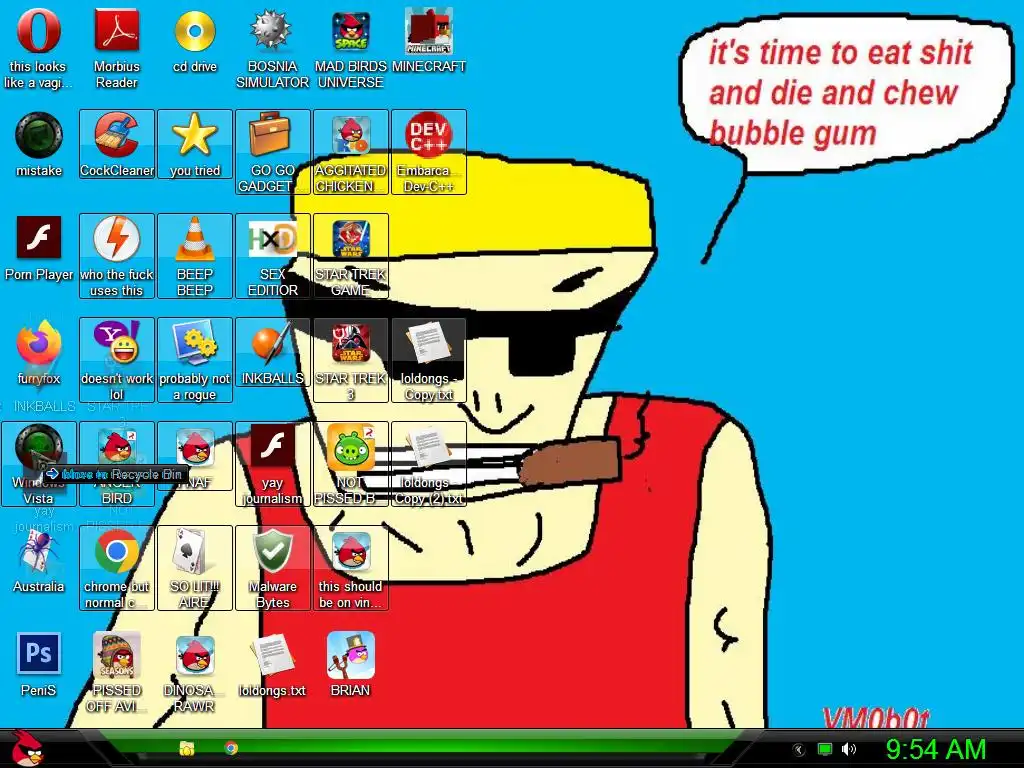Open the green monitor network tray icon
The height and width of the screenshot is (768, 1024).
(825, 749)
